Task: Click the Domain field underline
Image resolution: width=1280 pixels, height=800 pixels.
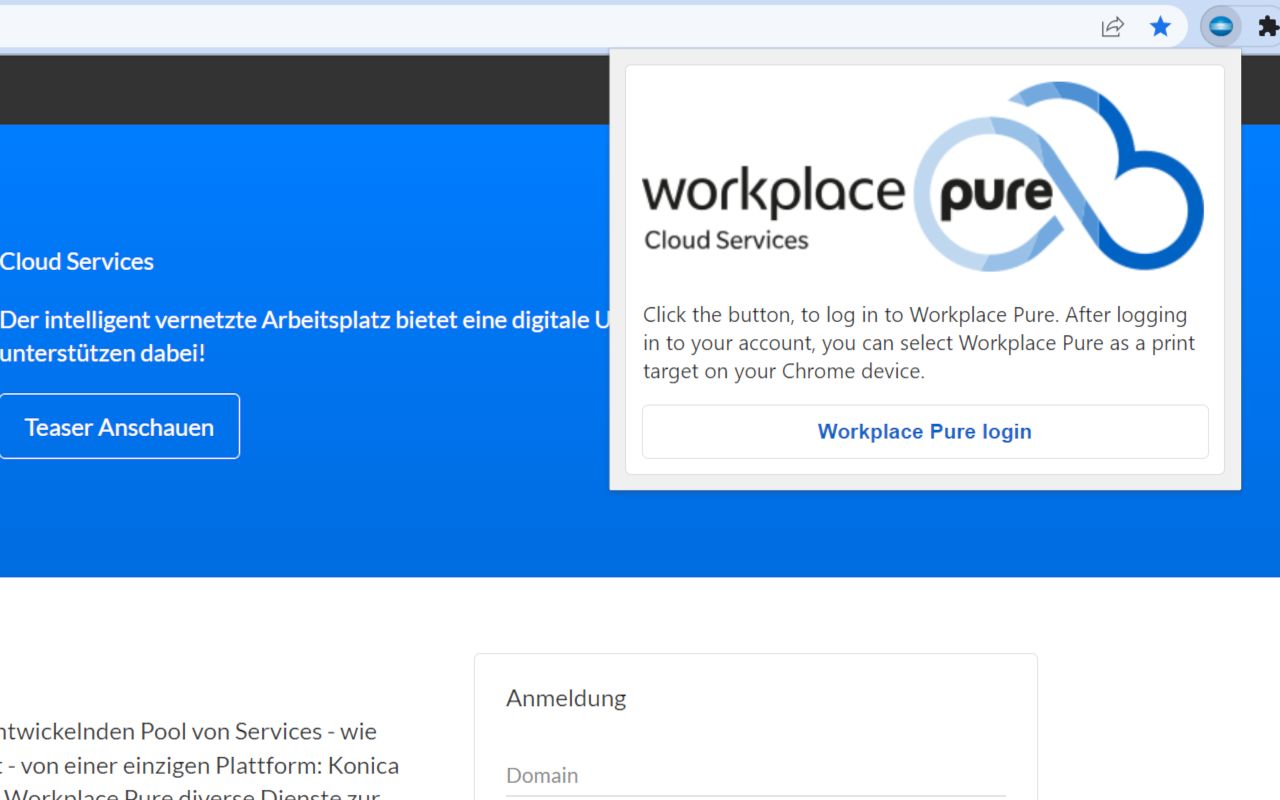Action: [x=755, y=795]
